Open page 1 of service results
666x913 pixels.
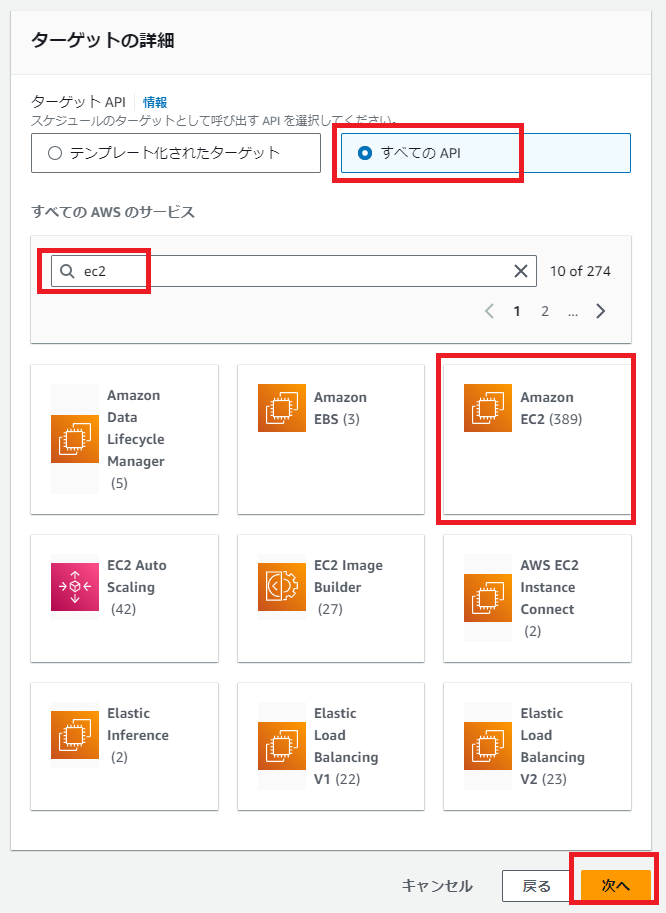click(x=517, y=311)
